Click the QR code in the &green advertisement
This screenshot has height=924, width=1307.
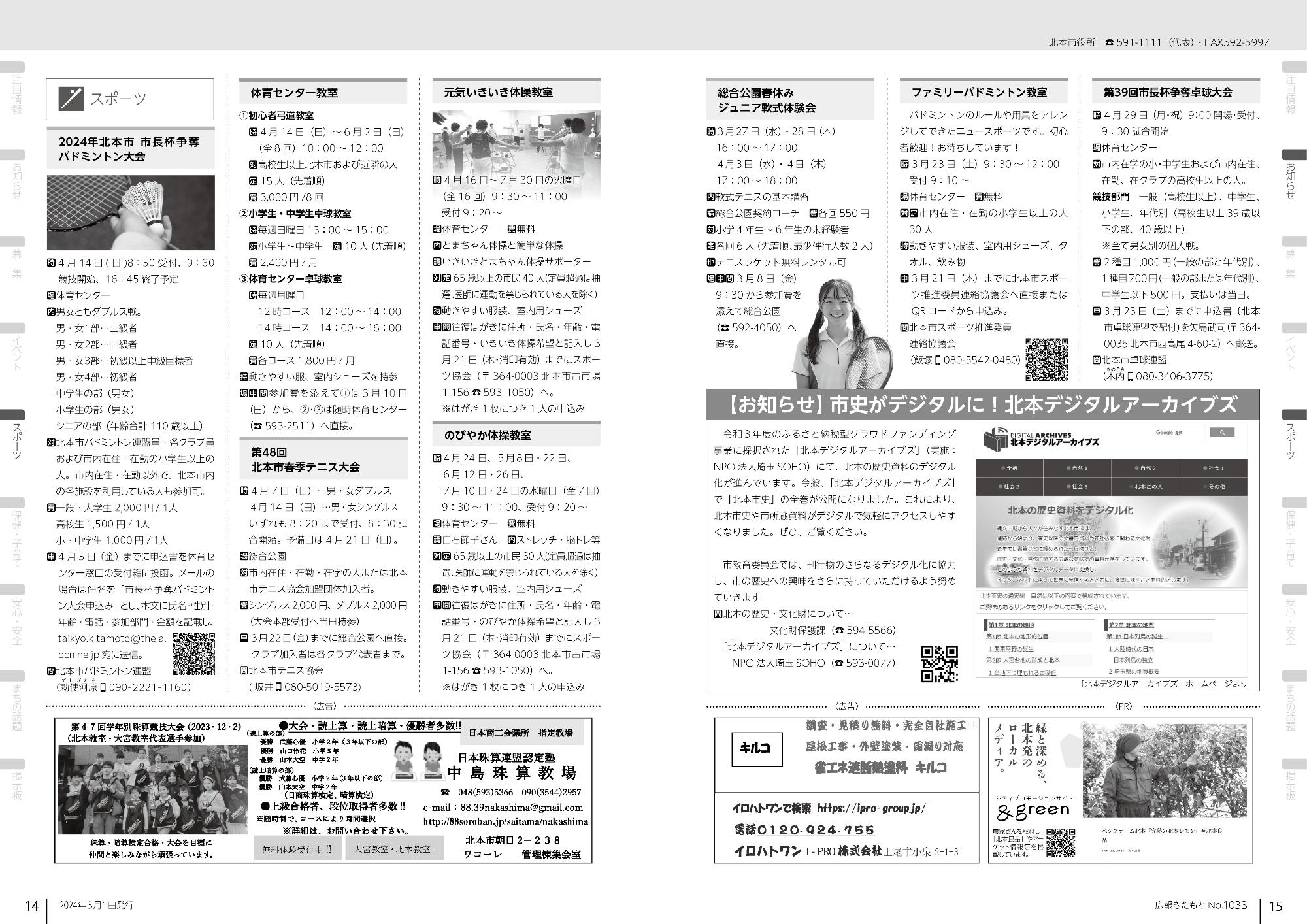(1061, 842)
